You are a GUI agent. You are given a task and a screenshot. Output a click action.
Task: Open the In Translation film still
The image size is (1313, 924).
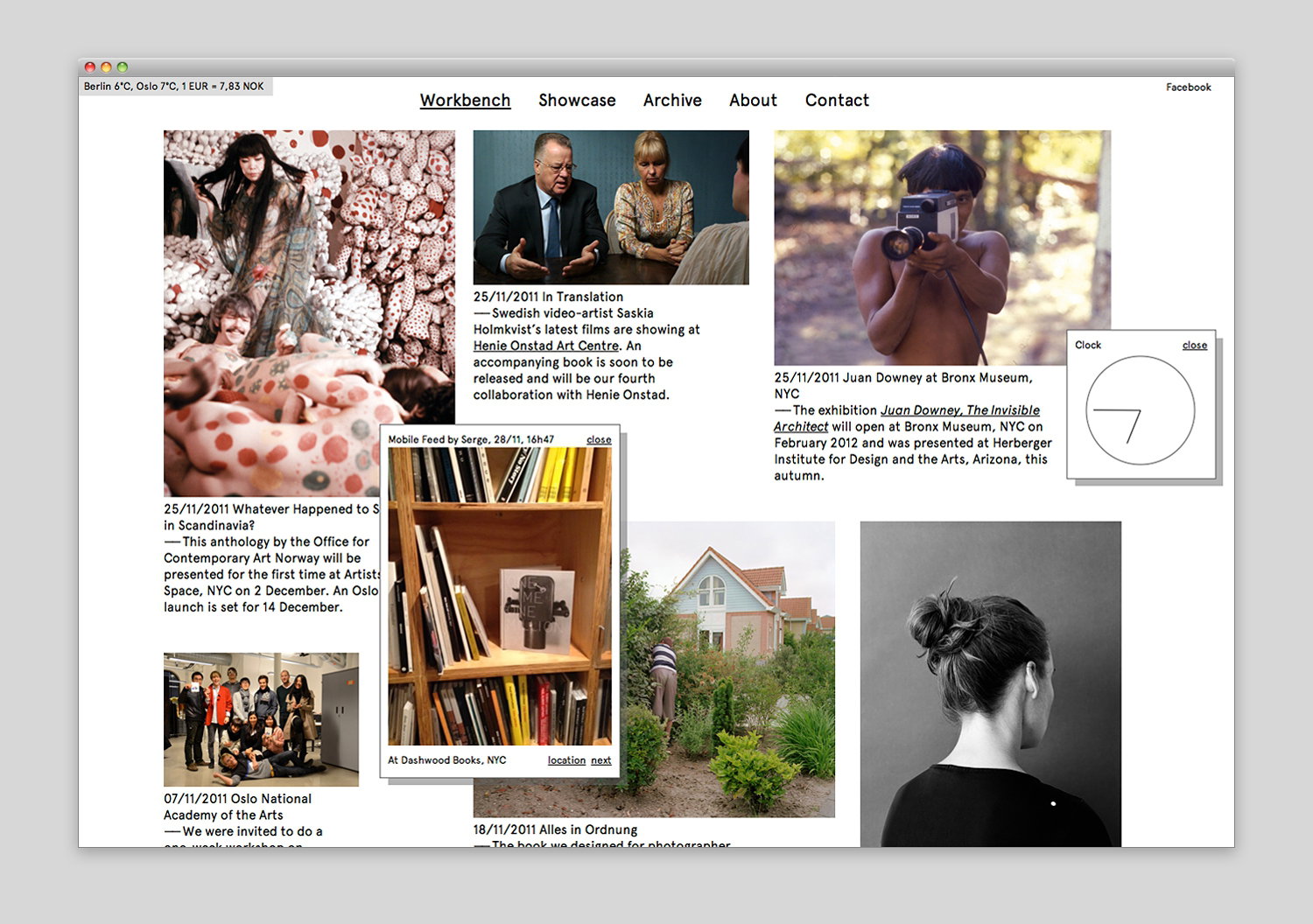(x=611, y=207)
